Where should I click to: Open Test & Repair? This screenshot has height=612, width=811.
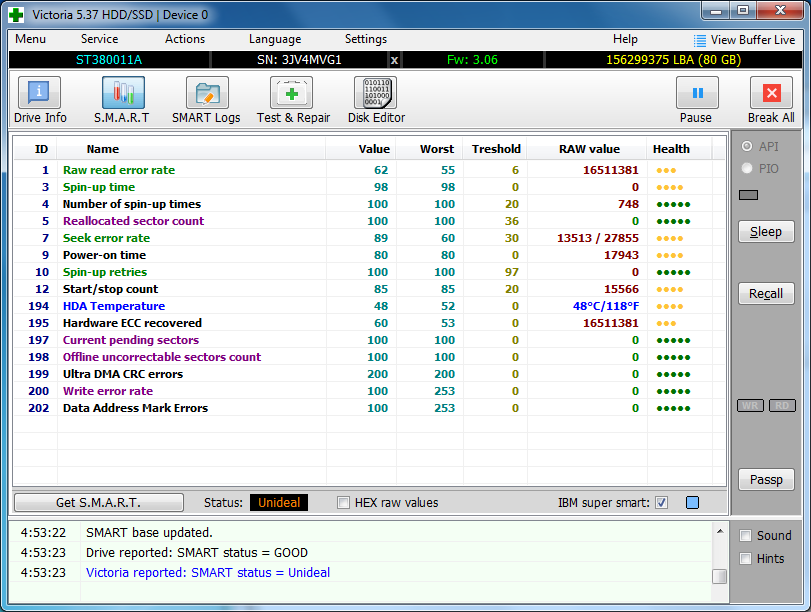[x=293, y=100]
